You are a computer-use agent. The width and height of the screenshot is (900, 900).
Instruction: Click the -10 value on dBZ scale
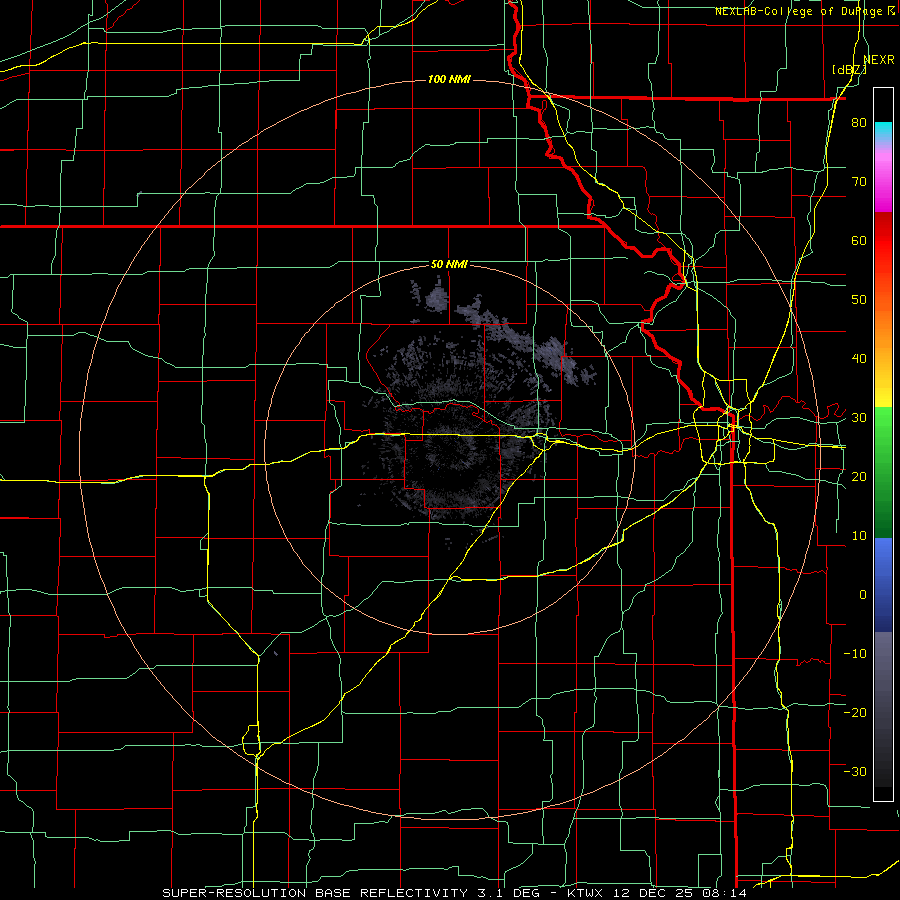pyautogui.click(x=855, y=654)
